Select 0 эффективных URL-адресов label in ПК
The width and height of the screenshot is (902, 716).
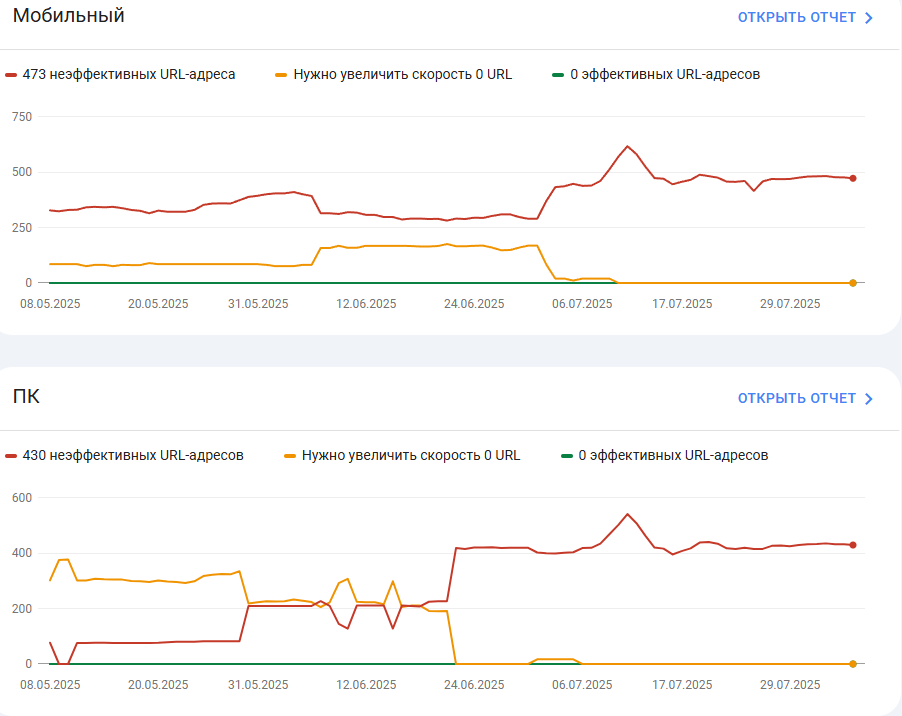pos(674,455)
